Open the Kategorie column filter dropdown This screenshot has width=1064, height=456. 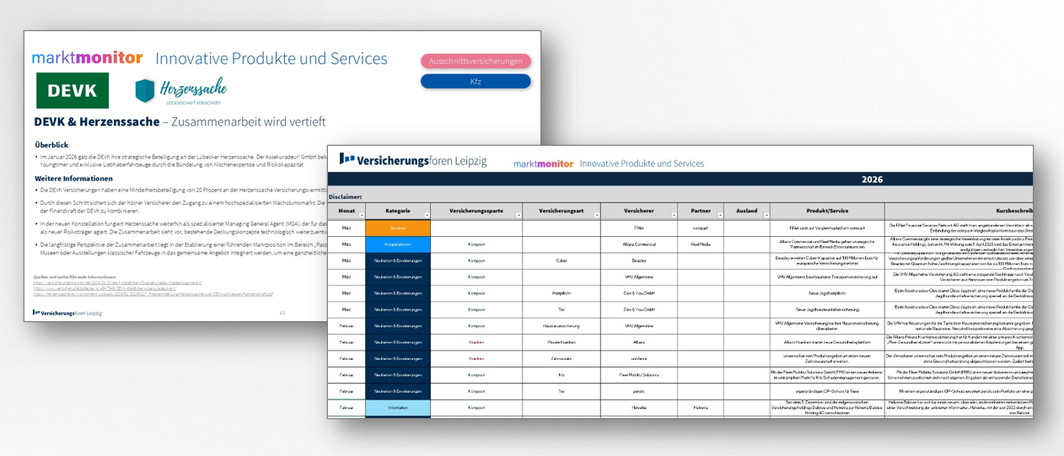click(425, 215)
